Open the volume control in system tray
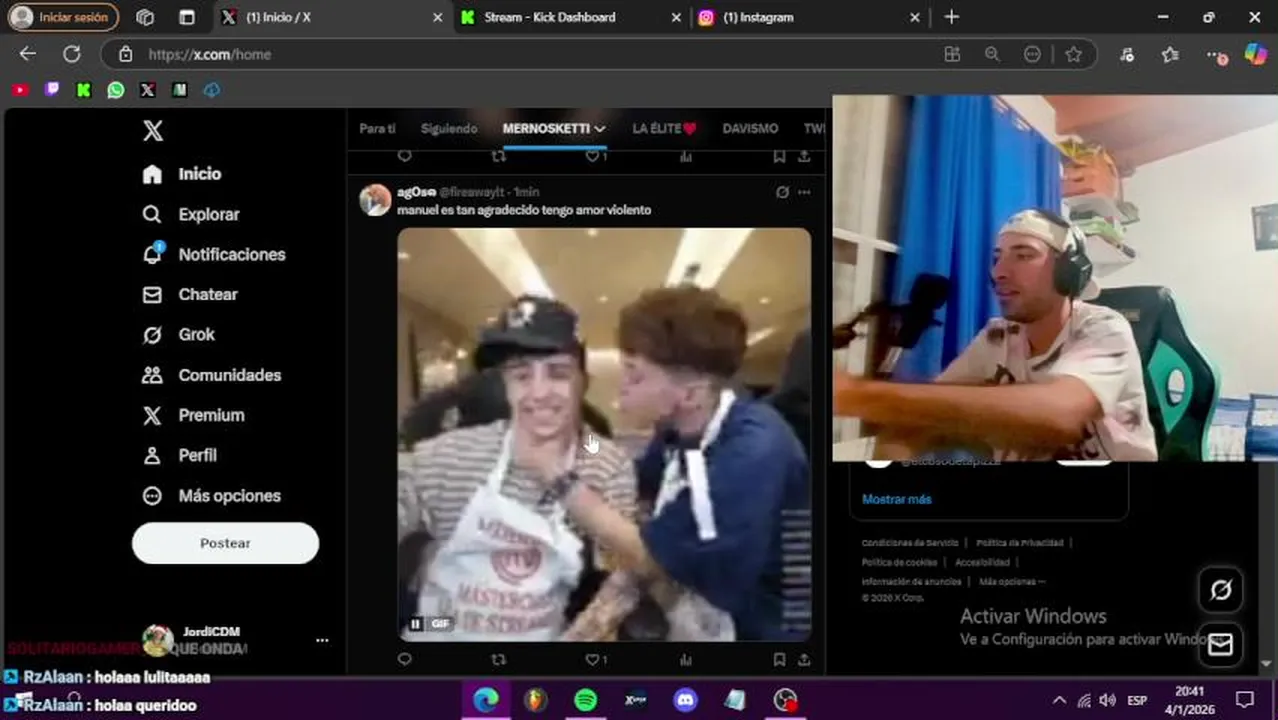Image resolution: width=1278 pixels, height=720 pixels. [1107, 700]
